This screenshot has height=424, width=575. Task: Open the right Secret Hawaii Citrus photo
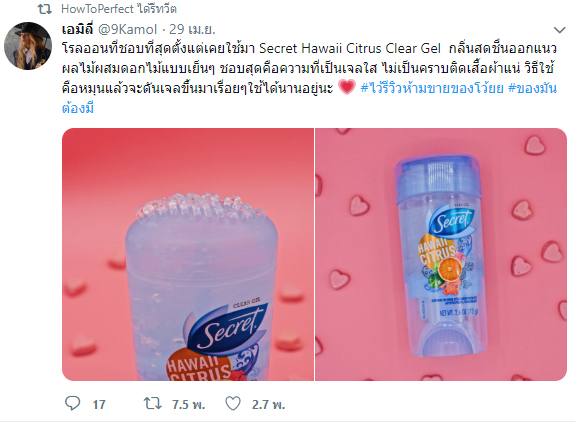(441, 254)
